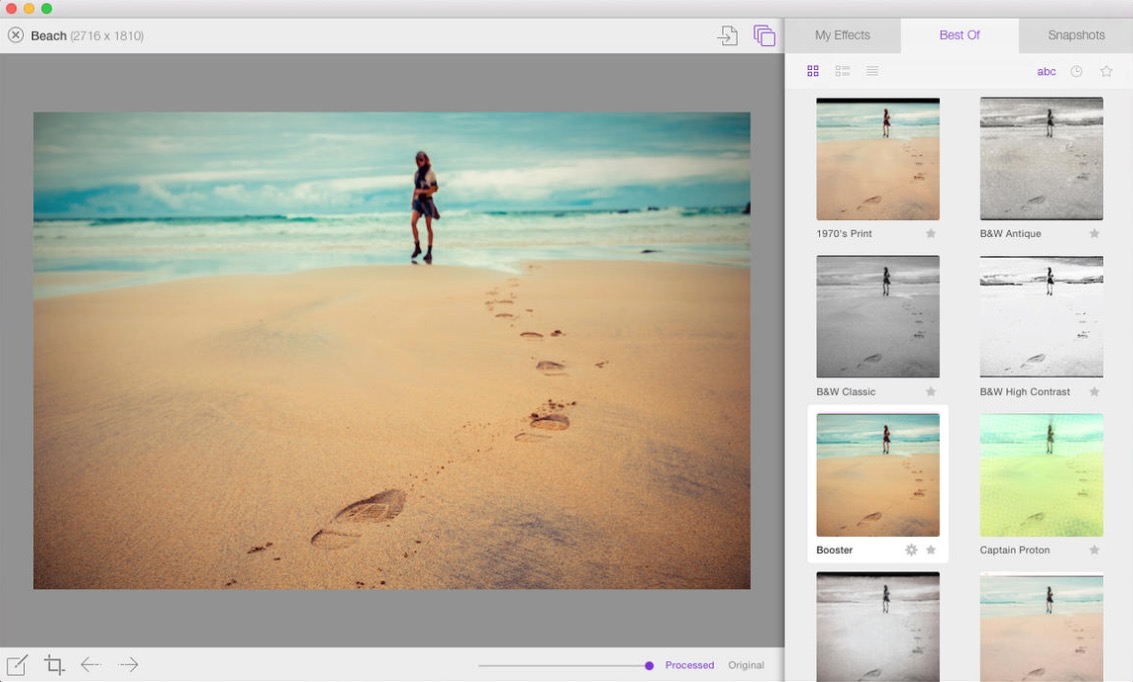The height and width of the screenshot is (682, 1133).
Task: Favorite the Captain Proton effect star
Action: [1095, 550]
